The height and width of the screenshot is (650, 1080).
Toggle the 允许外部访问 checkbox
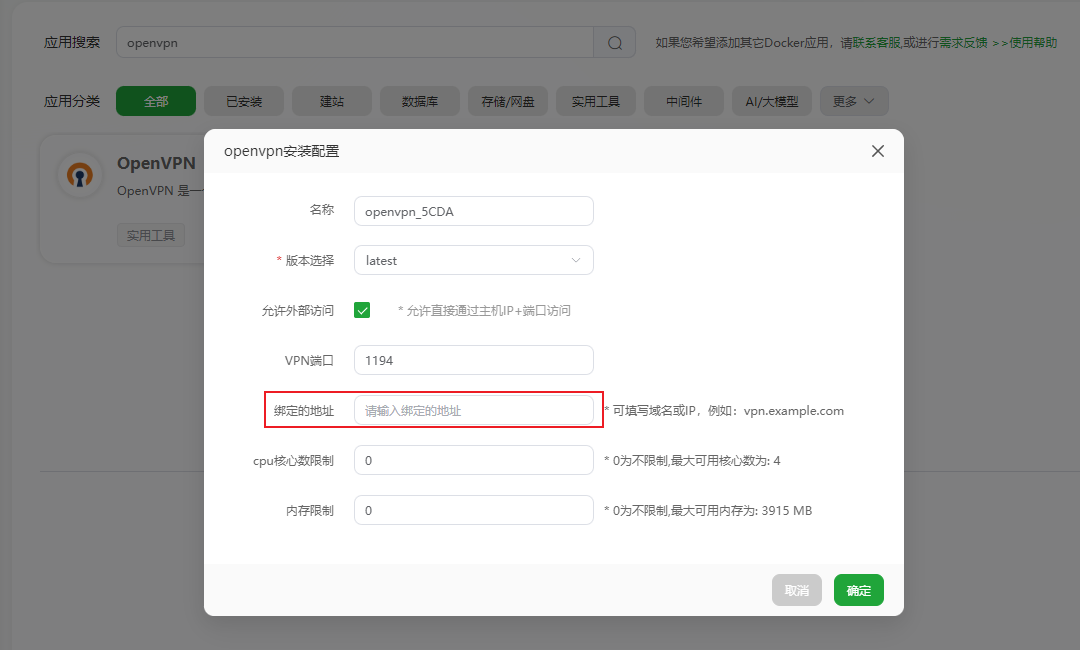[x=362, y=311]
